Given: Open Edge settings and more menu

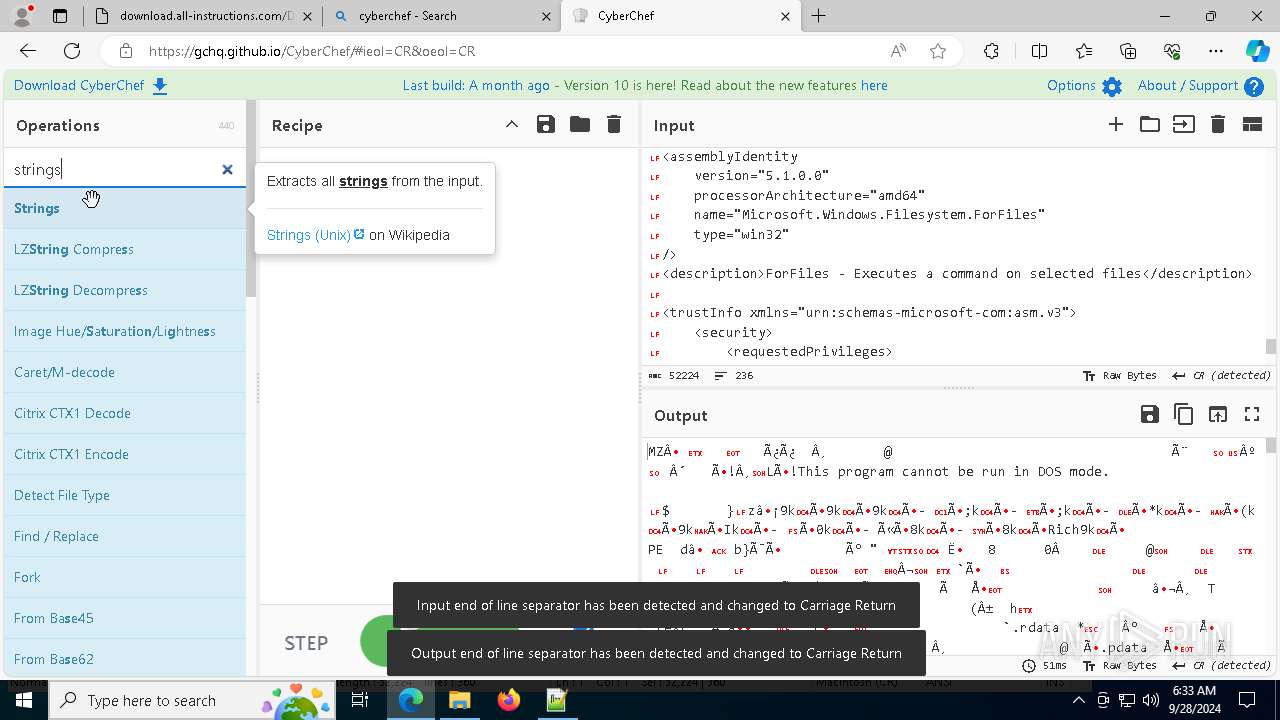Looking at the screenshot, I should click(1216, 51).
